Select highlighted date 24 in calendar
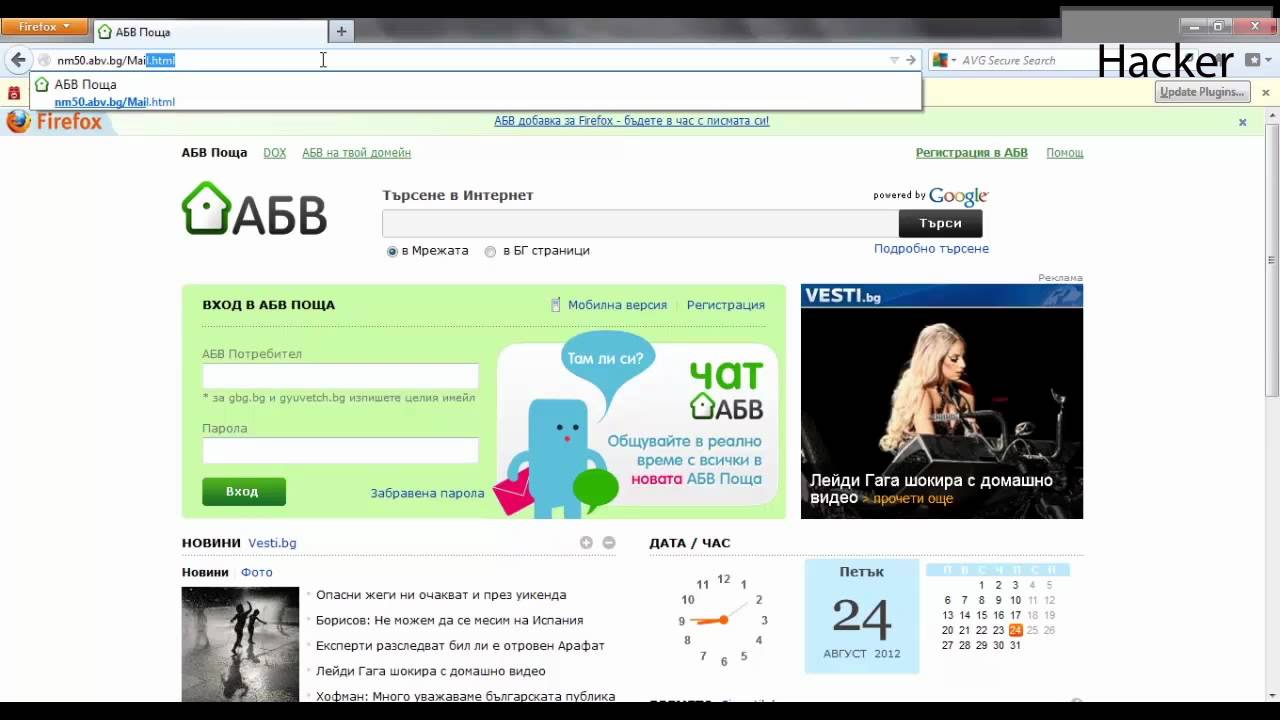This screenshot has width=1280, height=720. coord(1015,630)
